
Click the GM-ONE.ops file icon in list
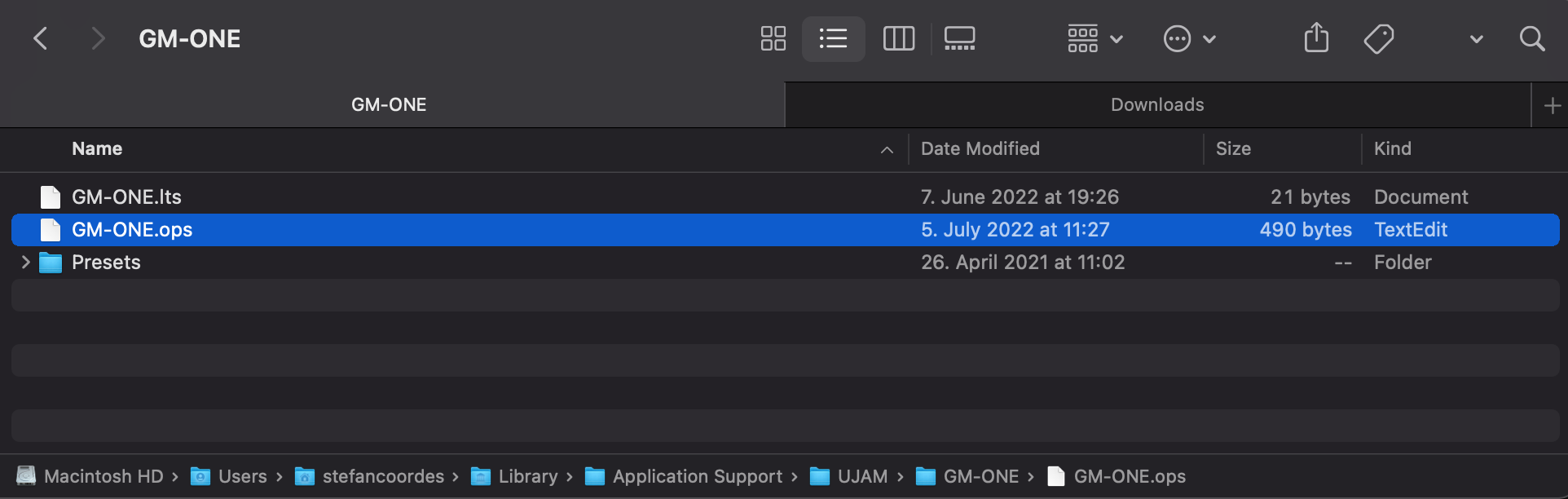click(x=51, y=229)
